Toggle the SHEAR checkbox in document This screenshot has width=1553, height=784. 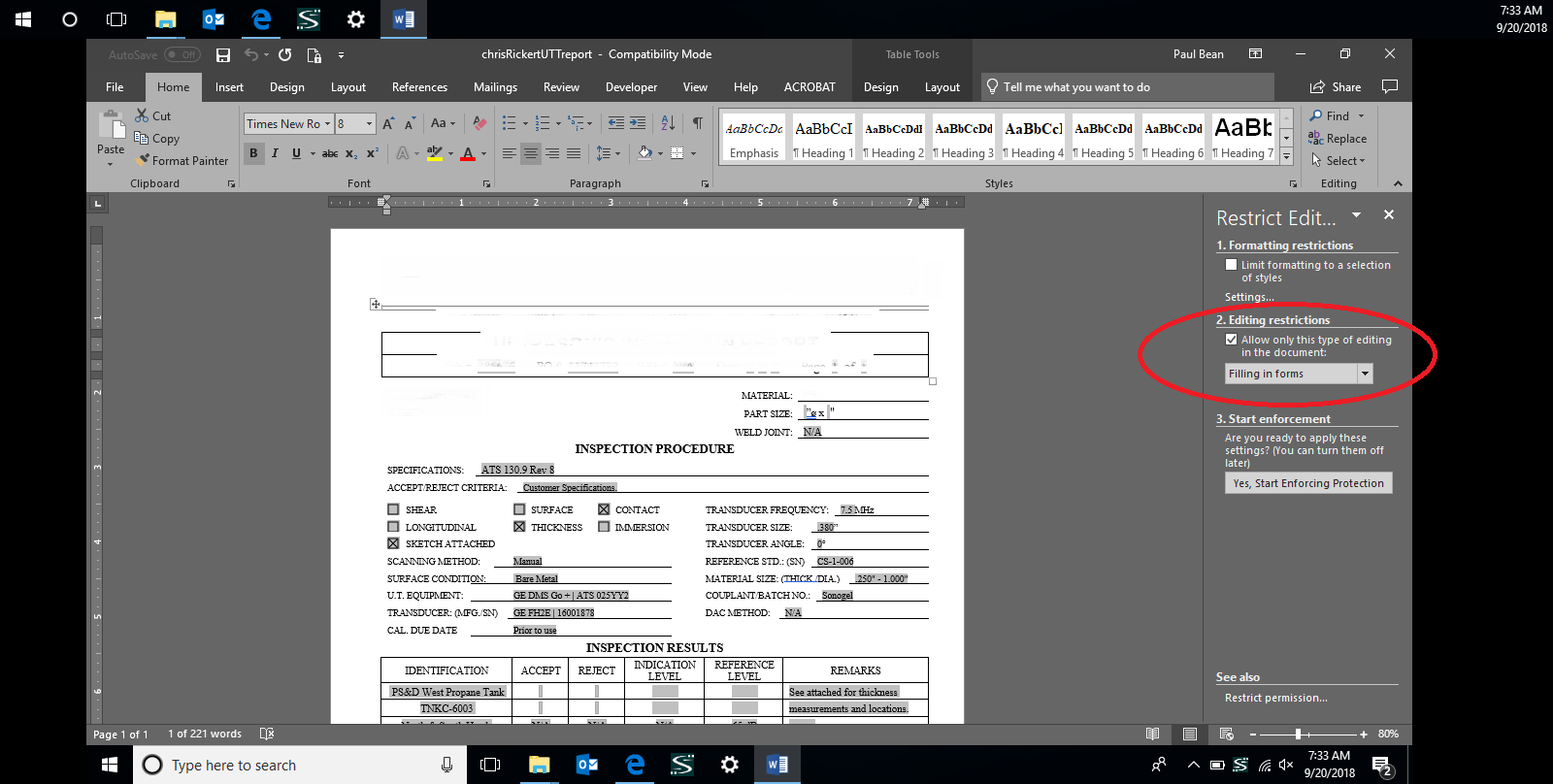tap(393, 509)
